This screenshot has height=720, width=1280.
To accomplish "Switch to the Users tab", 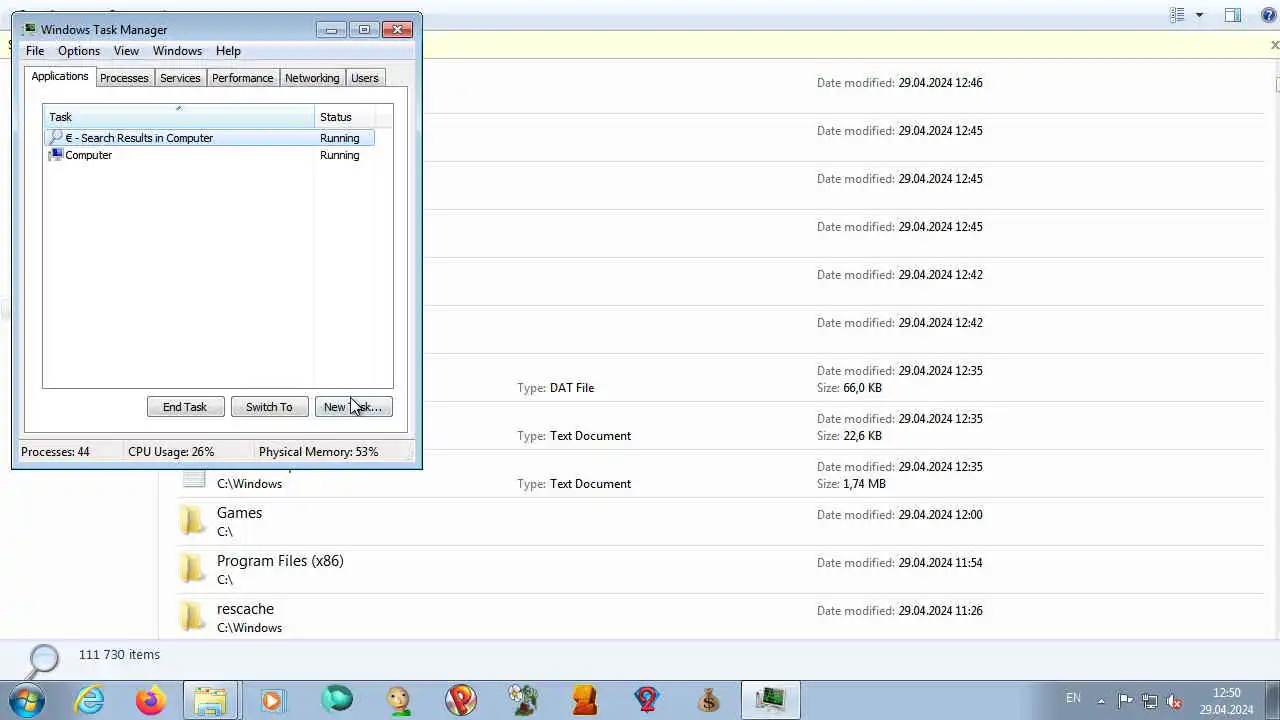I will 365,78.
